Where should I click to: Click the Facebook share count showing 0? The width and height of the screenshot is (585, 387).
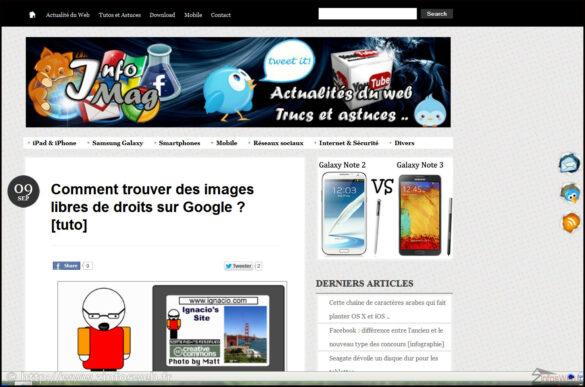87,266
